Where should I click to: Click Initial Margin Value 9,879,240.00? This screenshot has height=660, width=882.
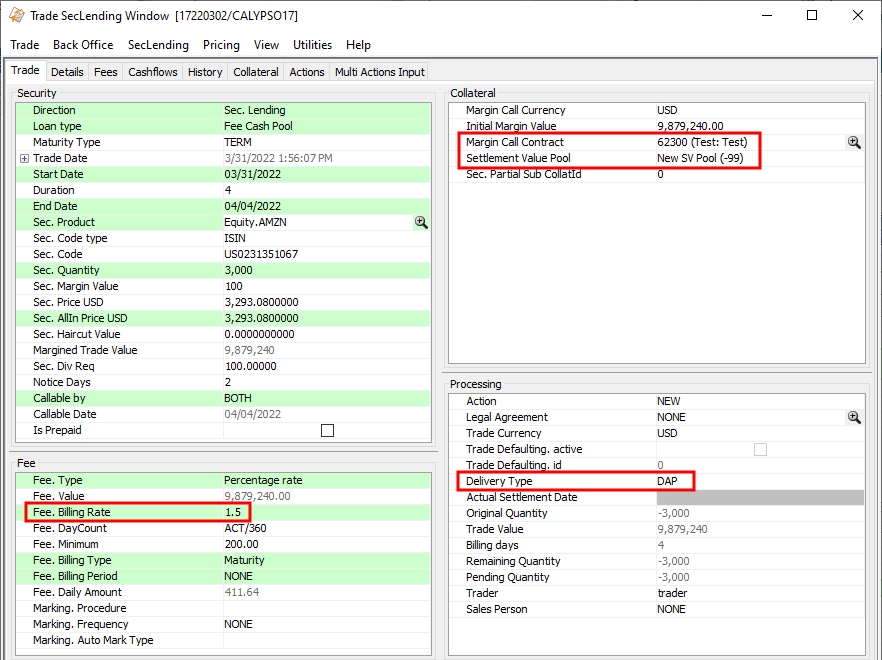pyautogui.click(x=690, y=126)
